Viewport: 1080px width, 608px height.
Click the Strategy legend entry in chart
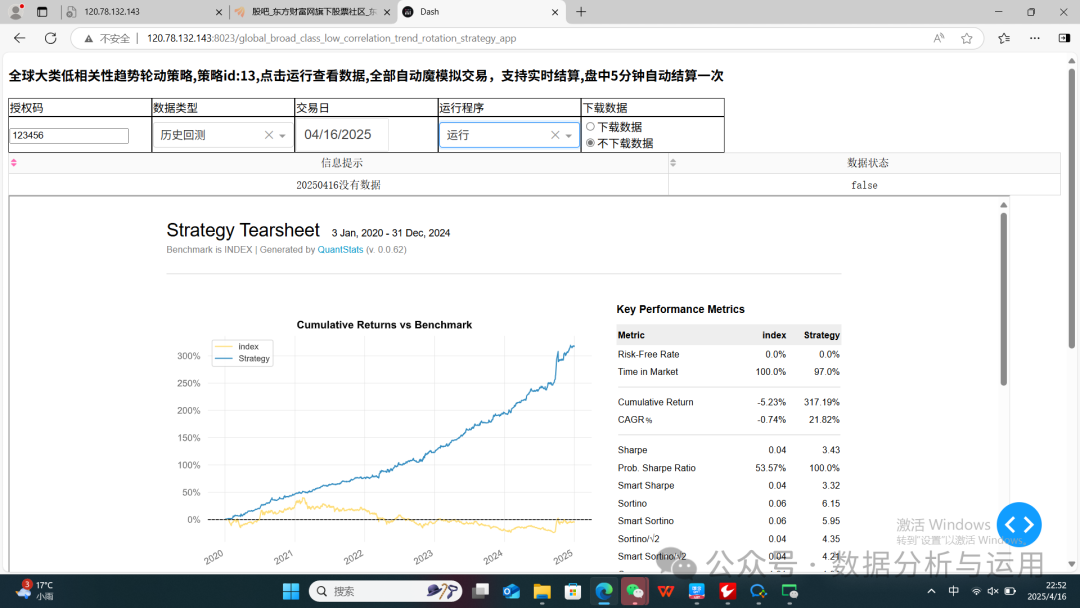click(242, 358)
